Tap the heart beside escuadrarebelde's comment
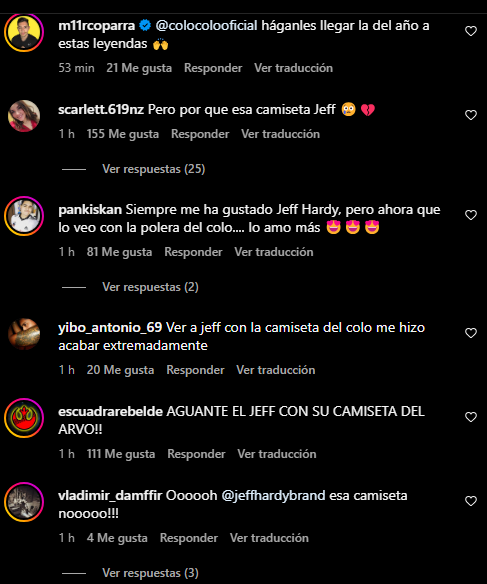Viewport: 487px width, 584px height. tap(471, 417)
